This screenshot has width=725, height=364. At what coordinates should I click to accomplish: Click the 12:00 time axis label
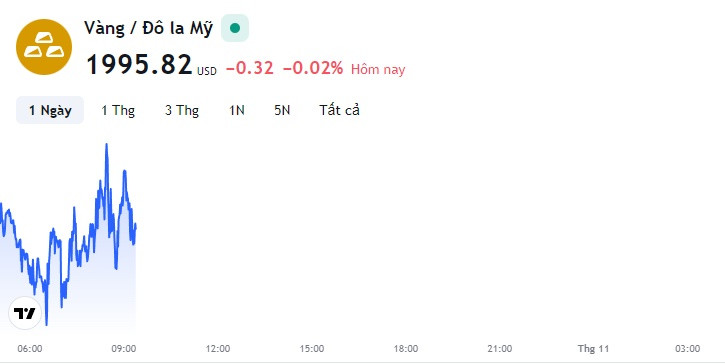tap(218, 349)
